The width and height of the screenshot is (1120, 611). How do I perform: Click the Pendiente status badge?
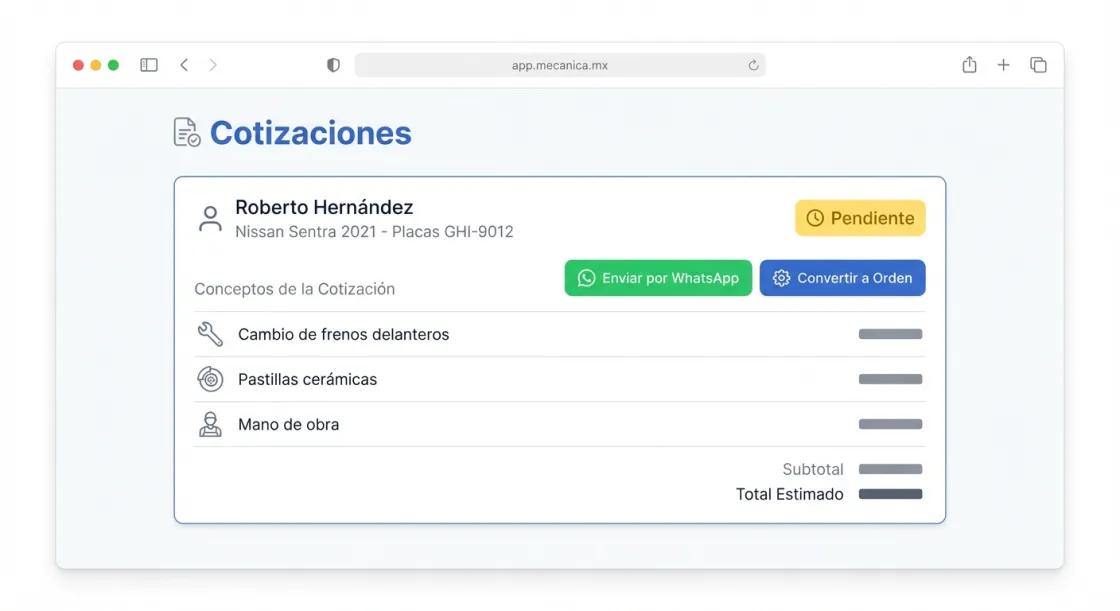pos(860,217)
